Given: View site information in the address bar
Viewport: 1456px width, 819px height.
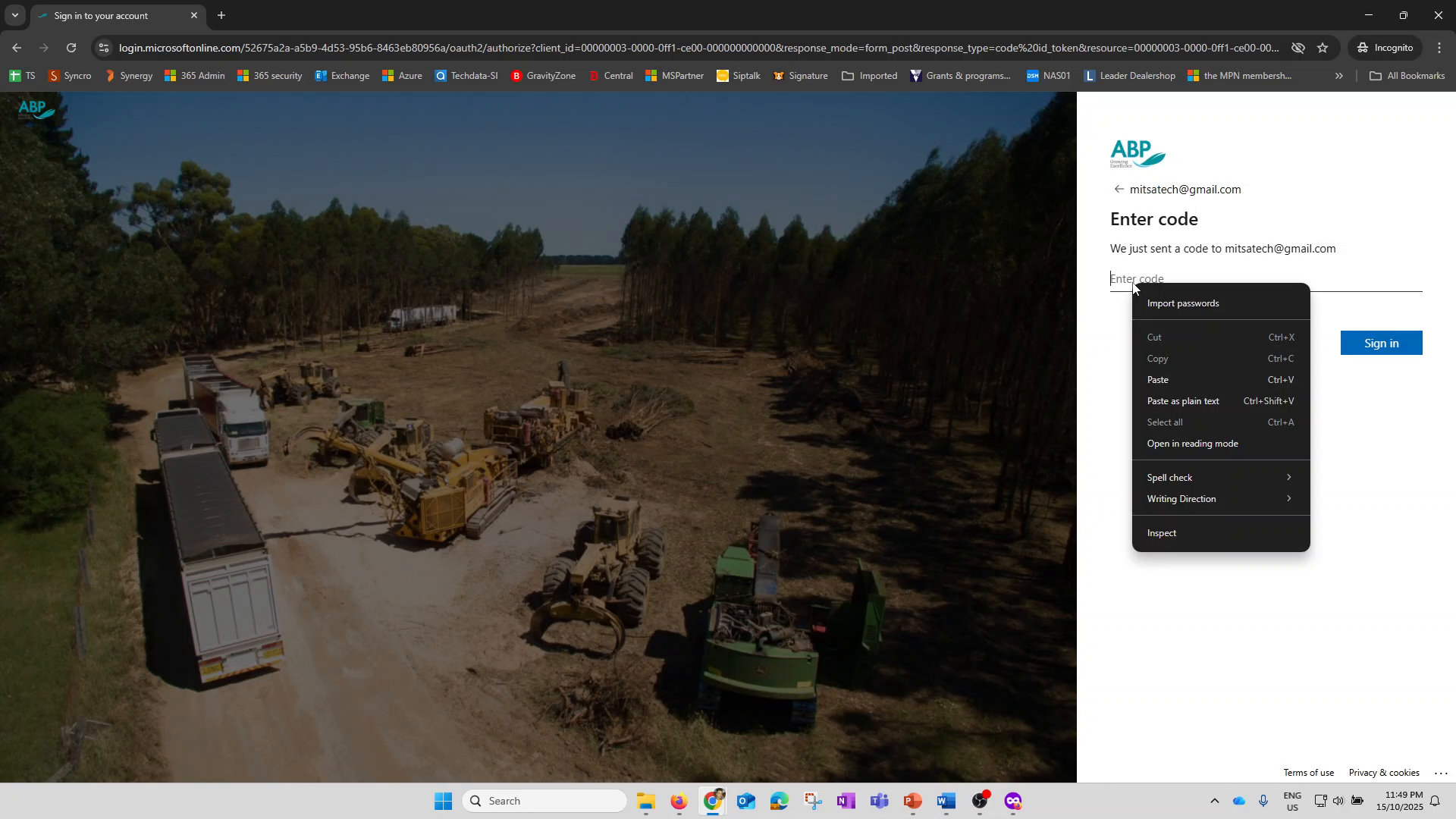Looking at the screenshot, I should point(104,47).
